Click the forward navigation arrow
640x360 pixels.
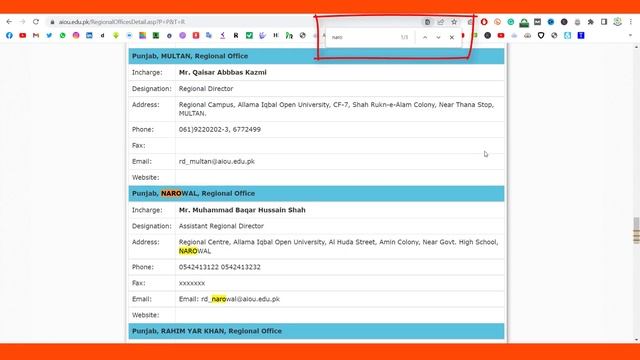pos(22,22)
